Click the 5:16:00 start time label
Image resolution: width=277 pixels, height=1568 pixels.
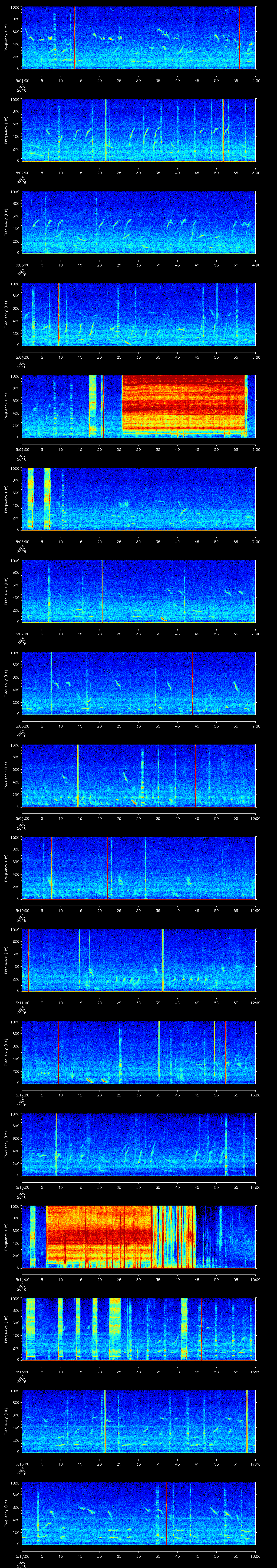tap(22, 1464)
